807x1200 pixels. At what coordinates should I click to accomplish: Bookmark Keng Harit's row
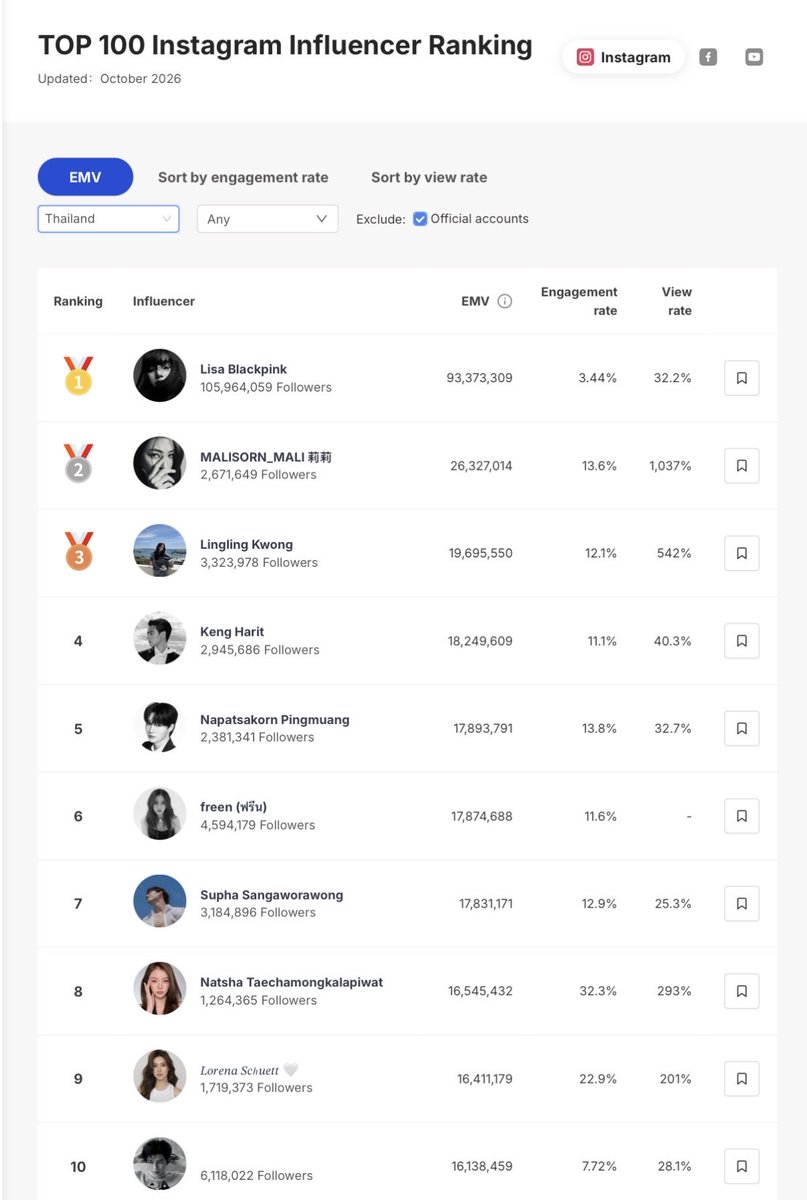point(741,641)
